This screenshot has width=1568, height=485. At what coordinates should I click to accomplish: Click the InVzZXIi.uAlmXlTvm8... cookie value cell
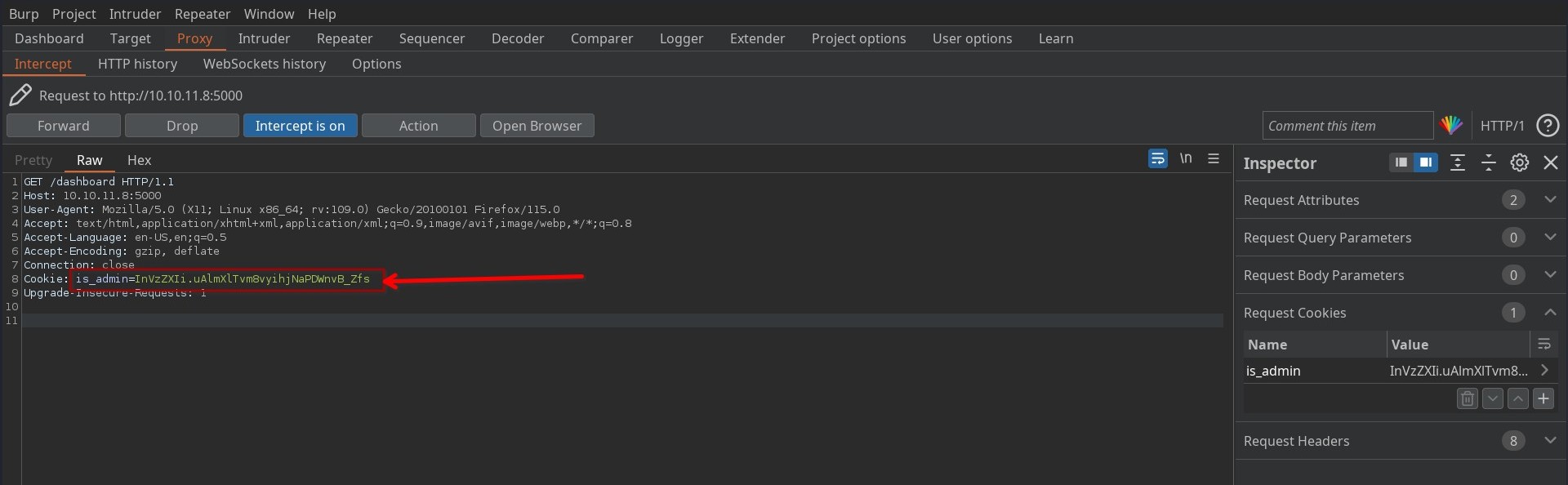click(x=1459, y=371)
